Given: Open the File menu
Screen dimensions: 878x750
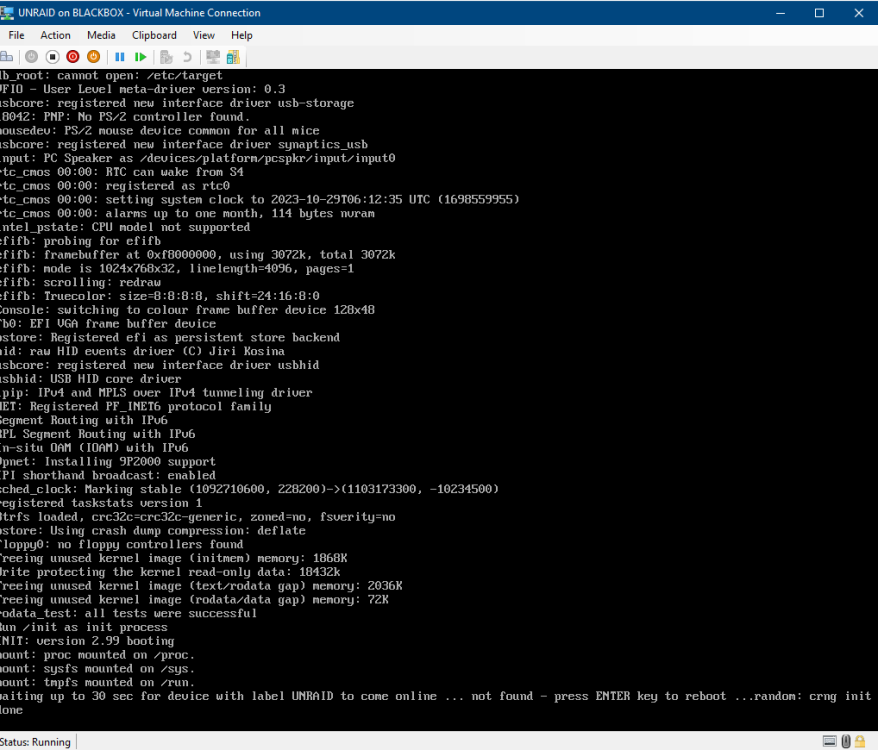Looking at the screenshot, I should pyautogui.click(x=16, y=35).
